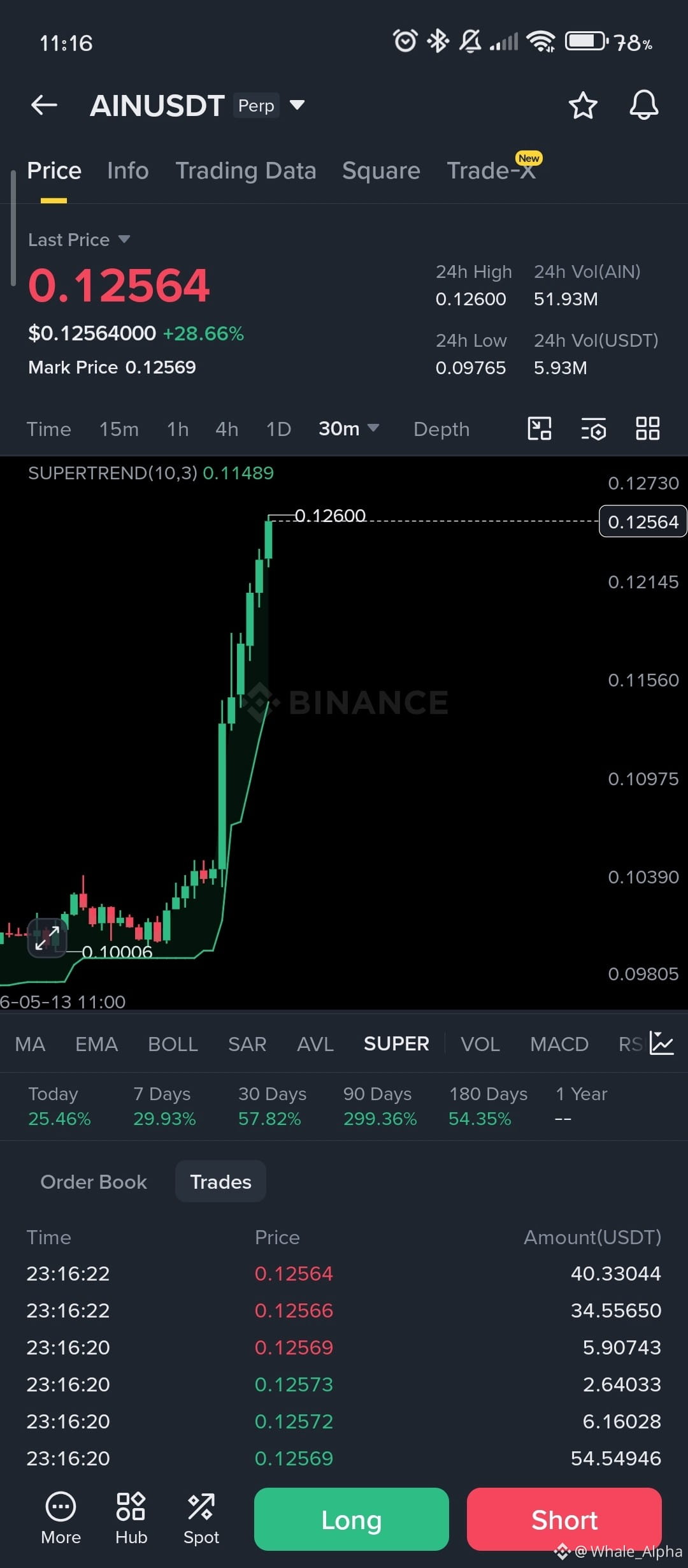The image size is (688, 1568).
Task: Enable the MA indicator
Action: tap(30, 1044)
